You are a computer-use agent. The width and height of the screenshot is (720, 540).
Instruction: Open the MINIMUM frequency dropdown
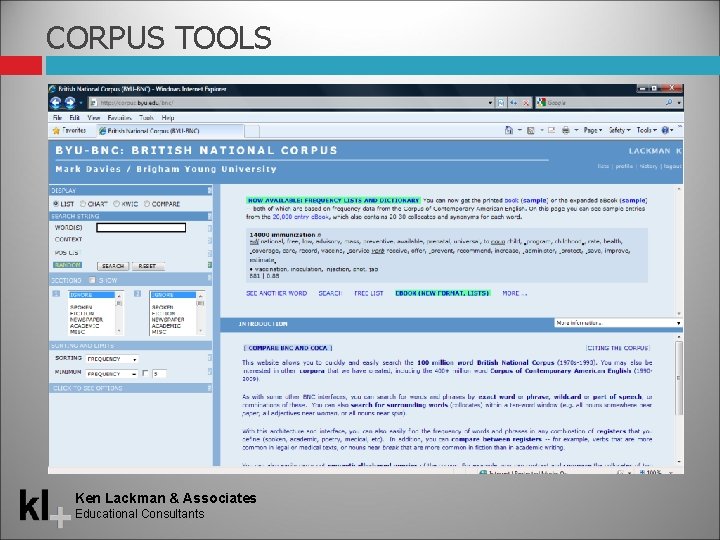coord(112,374)
